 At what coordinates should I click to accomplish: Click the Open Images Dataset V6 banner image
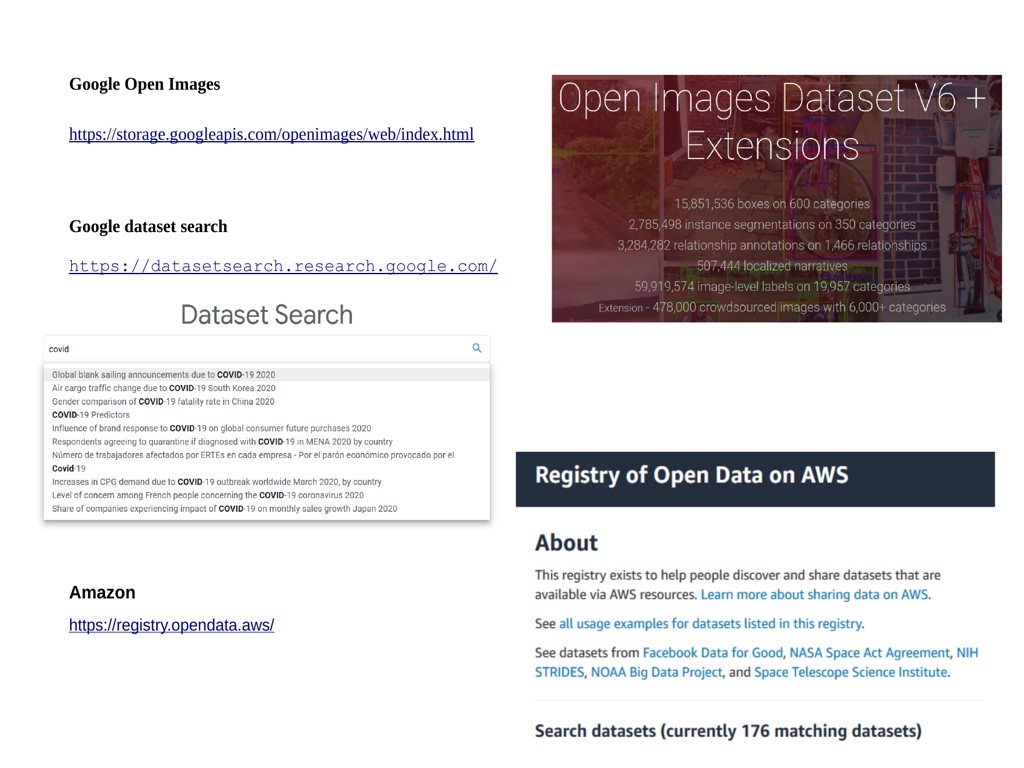point(776,198)
